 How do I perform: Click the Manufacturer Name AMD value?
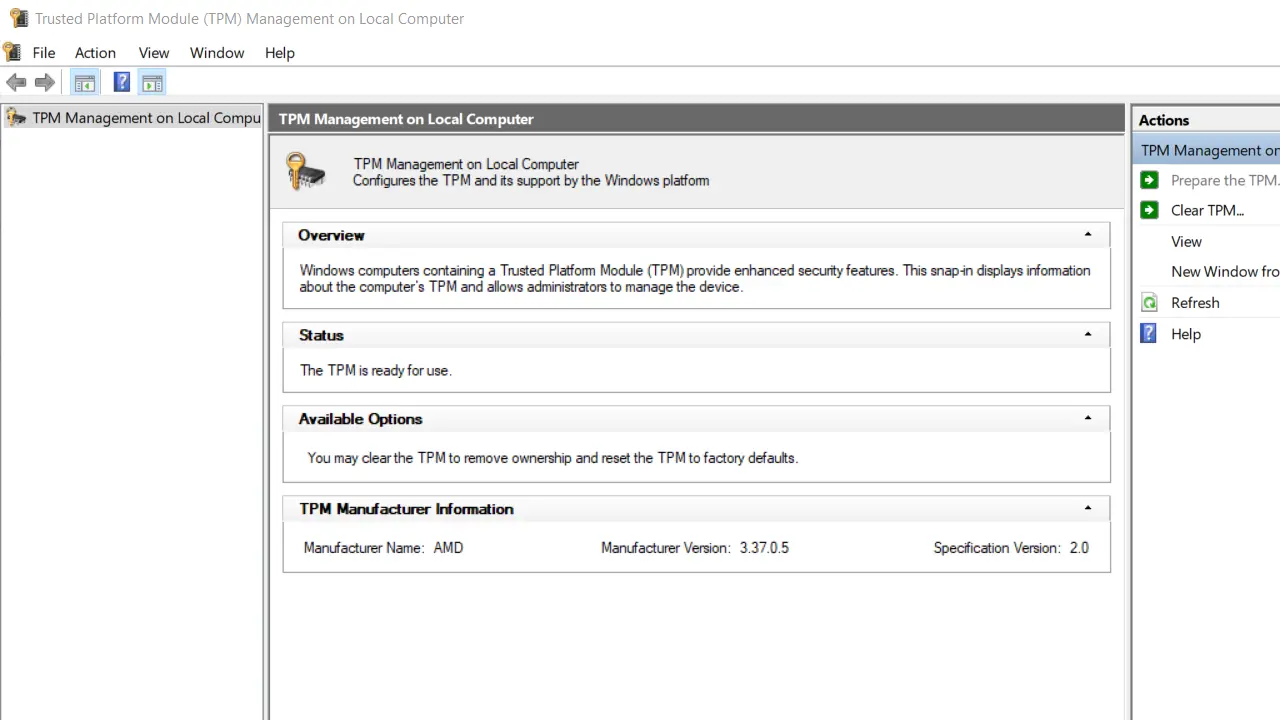point(448,548)
